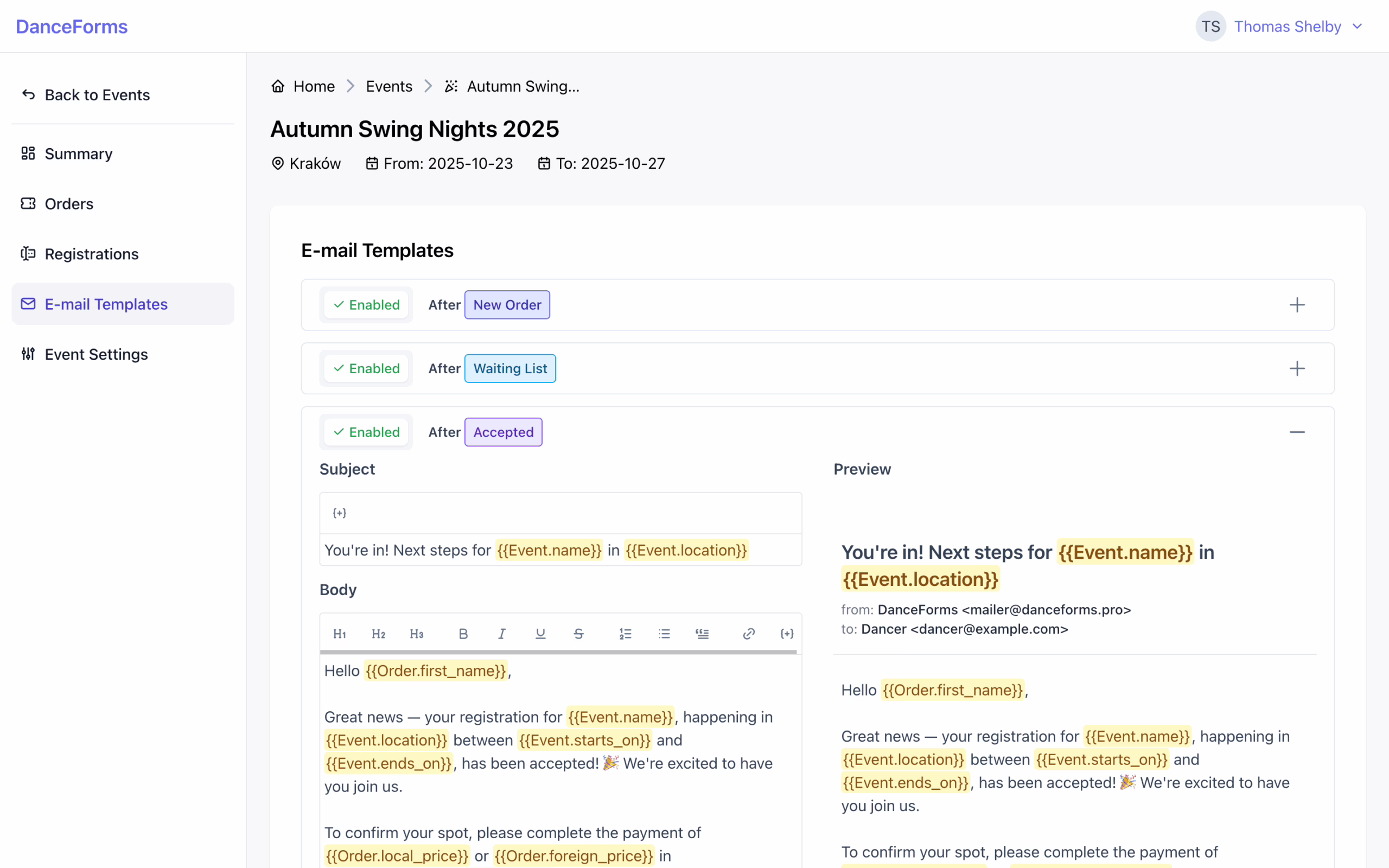Click the blockquote icon in the body toolbar
Screen dimensions: 1389x868
pyautogui.click(x=702, y=633)
